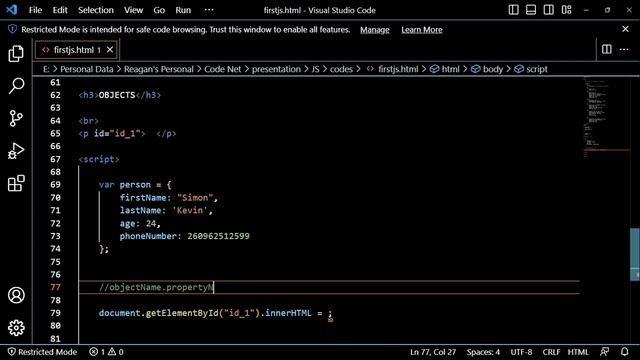The height and width of the screenshot is (360, 640).
Task: Toggle the secondary side bar layout icon
Action: [549, 10]
